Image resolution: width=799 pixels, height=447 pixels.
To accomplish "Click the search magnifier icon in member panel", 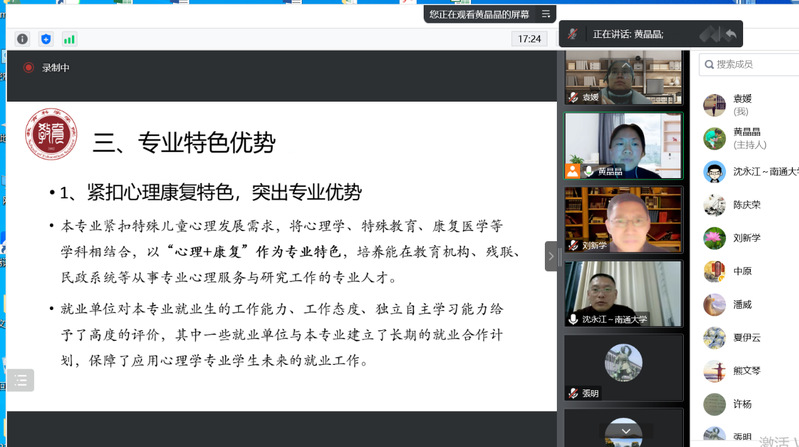I will [708, 64].
